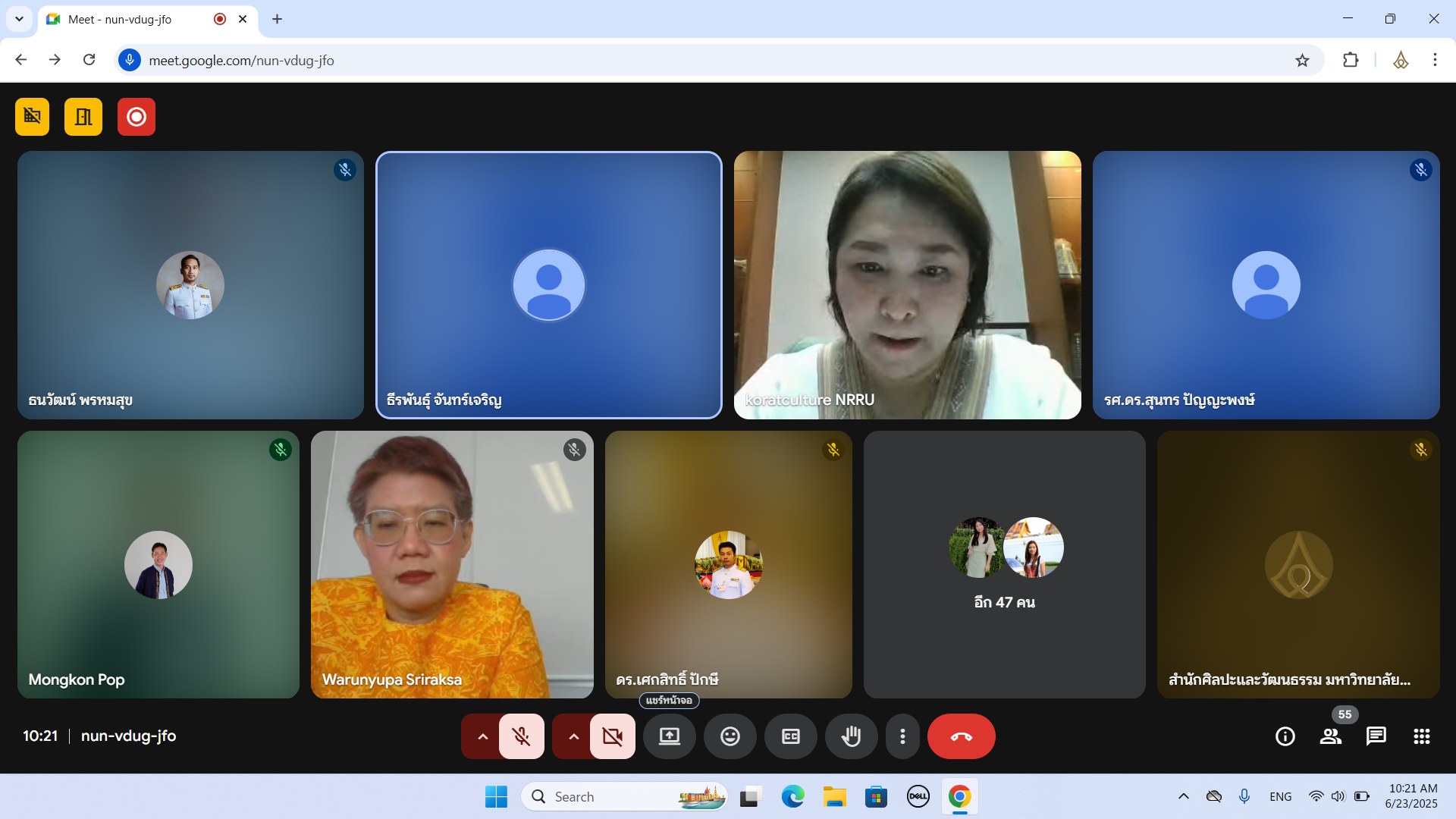Open the Chrome three-dot menu
Image resolution: width=1456 pixels, height=819 pixels.
pyautogui.click(x=1435, y=60)
